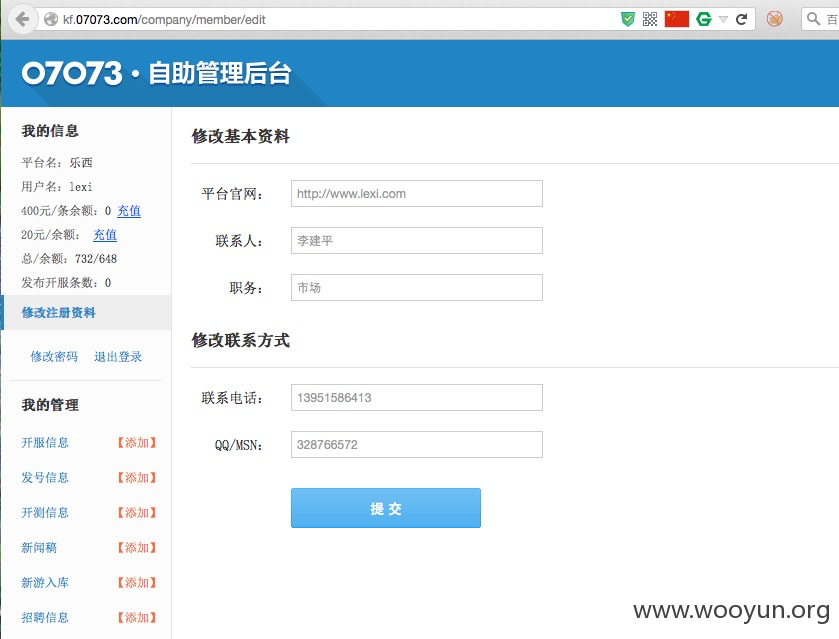The height and width of the screenshot is (639, 839).
Task: Click the 发布开服条数: 0 text
Action: click(66, 283)
